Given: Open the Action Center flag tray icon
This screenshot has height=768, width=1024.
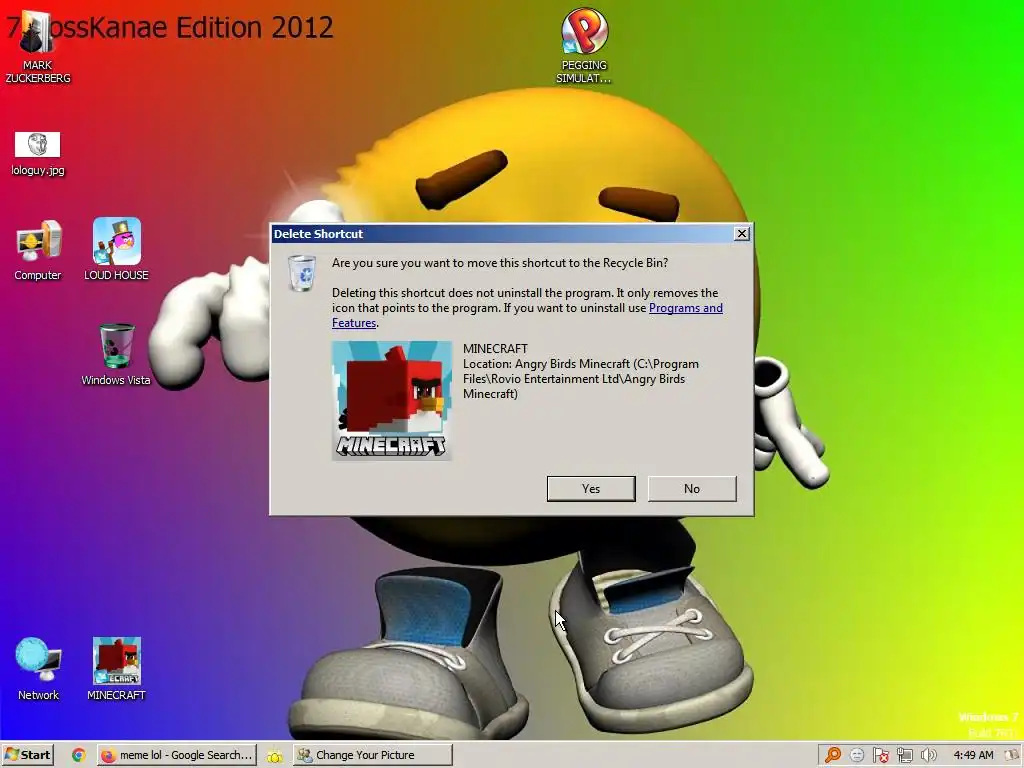Looking at the screenshot, I should coord(880,755).
